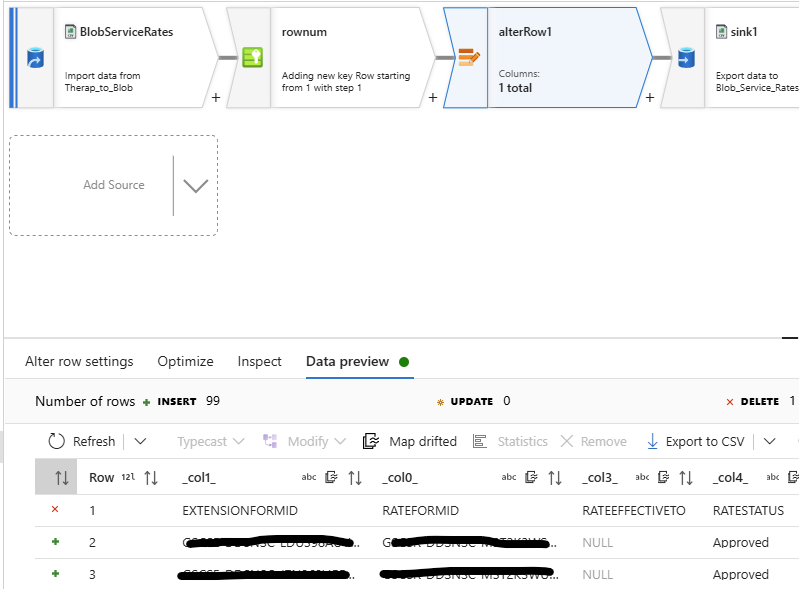Click the Add Source box

(x=114, y=185)
